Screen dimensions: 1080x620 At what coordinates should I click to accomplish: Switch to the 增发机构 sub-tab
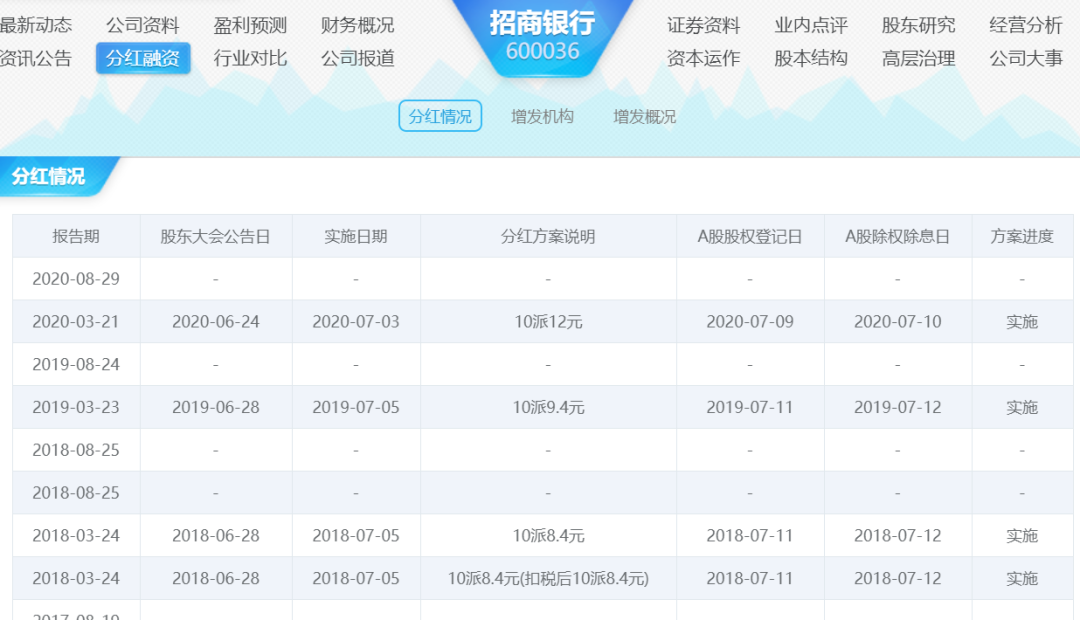tap(542, 116)
